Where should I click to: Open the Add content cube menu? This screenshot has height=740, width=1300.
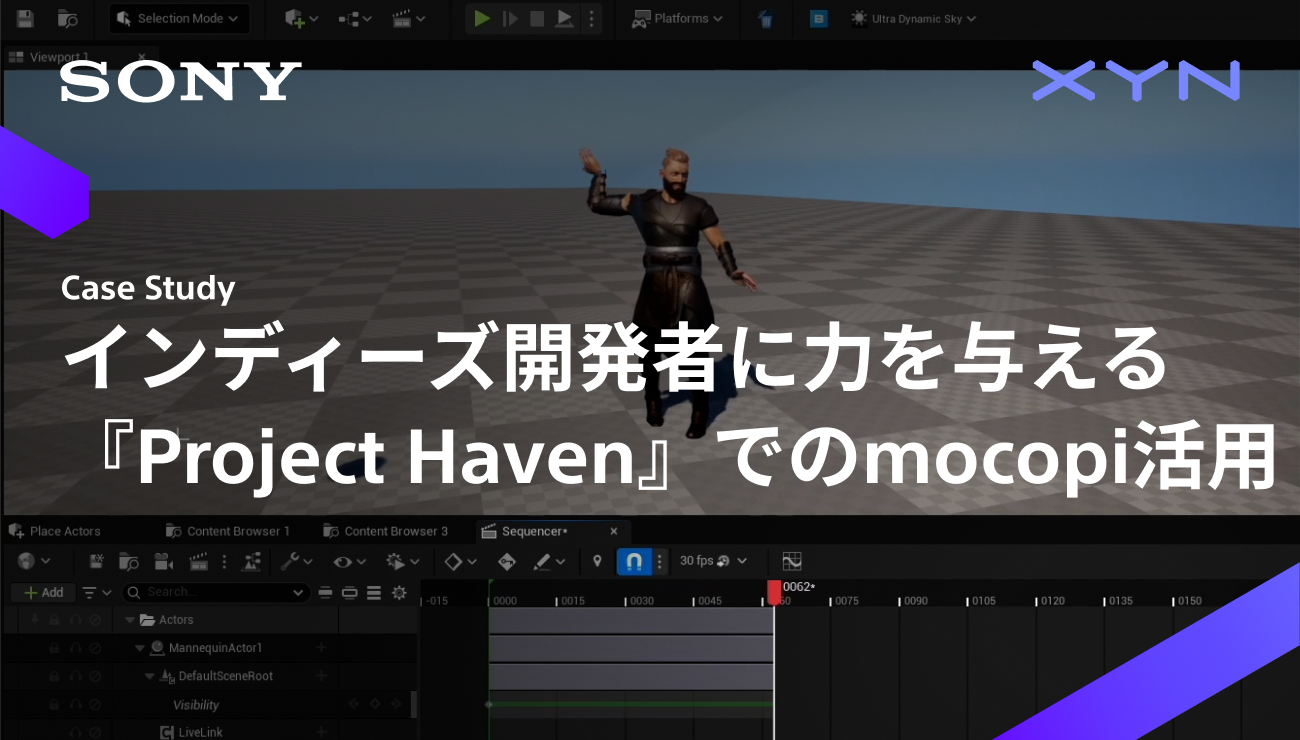301,18
